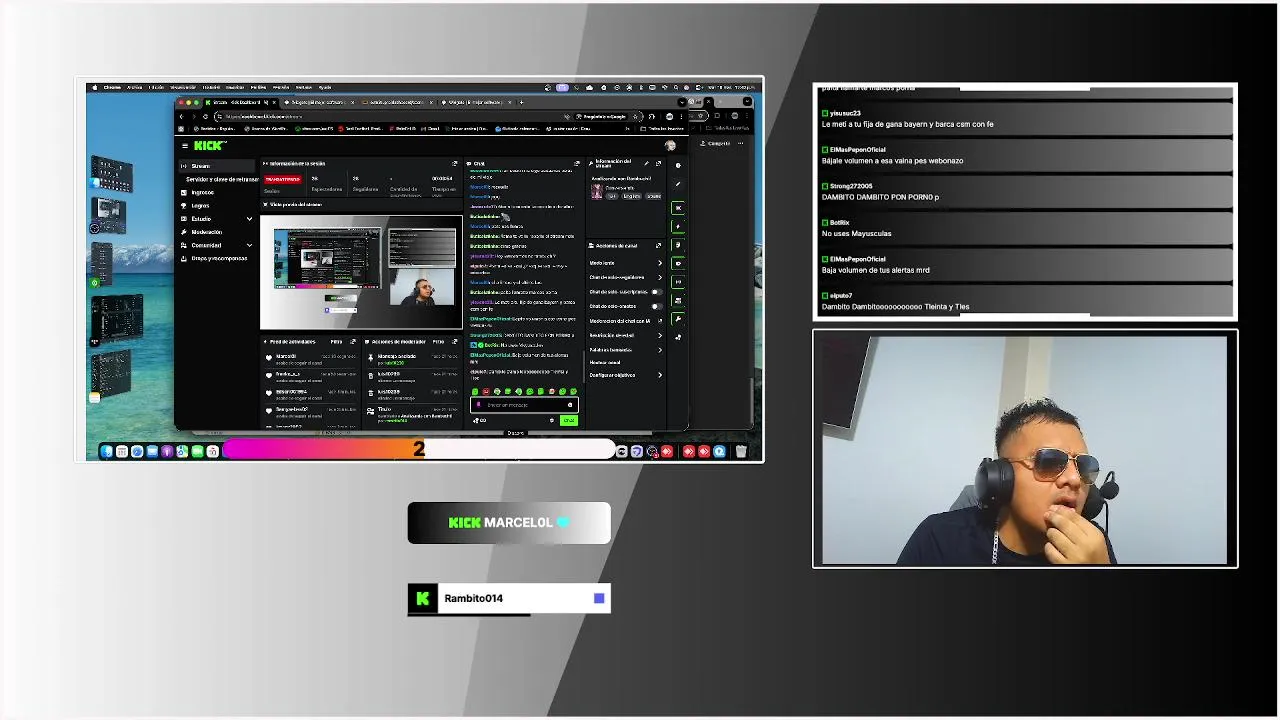Open Finder in the Dock
Viewport: 1280px width, 720px height.
[x=107, y=452]
